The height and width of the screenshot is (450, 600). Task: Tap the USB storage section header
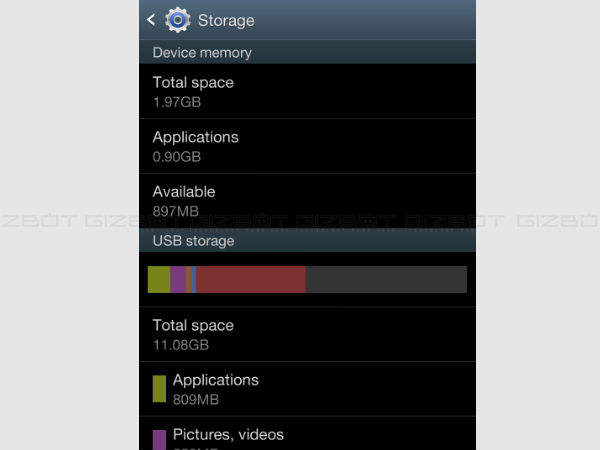tap(308, 240)
